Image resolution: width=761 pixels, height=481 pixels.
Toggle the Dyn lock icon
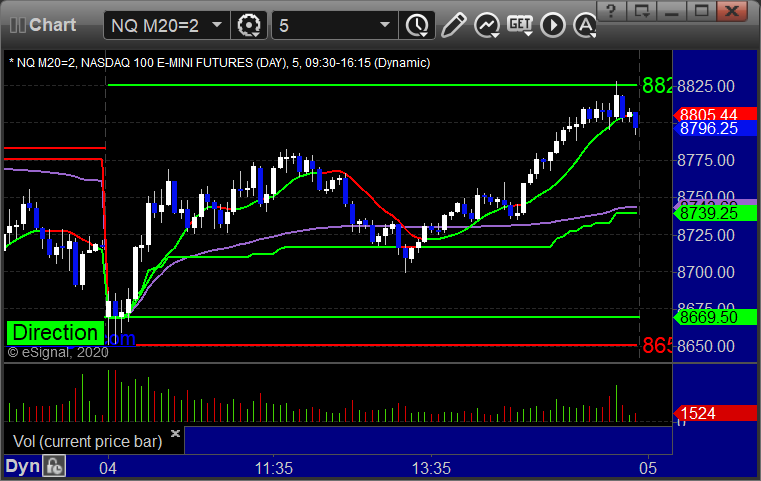point(54,466)
